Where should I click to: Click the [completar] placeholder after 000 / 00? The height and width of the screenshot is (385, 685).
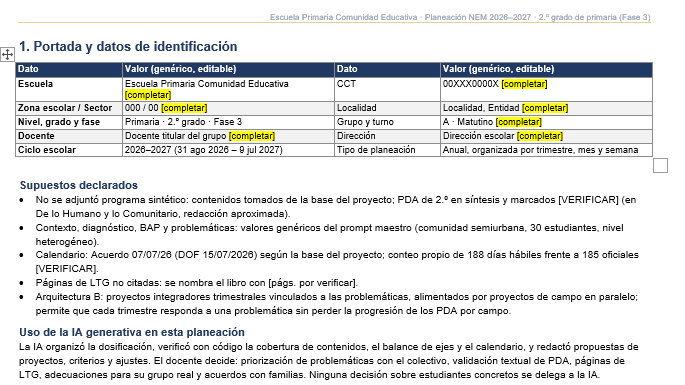point(184,108)
